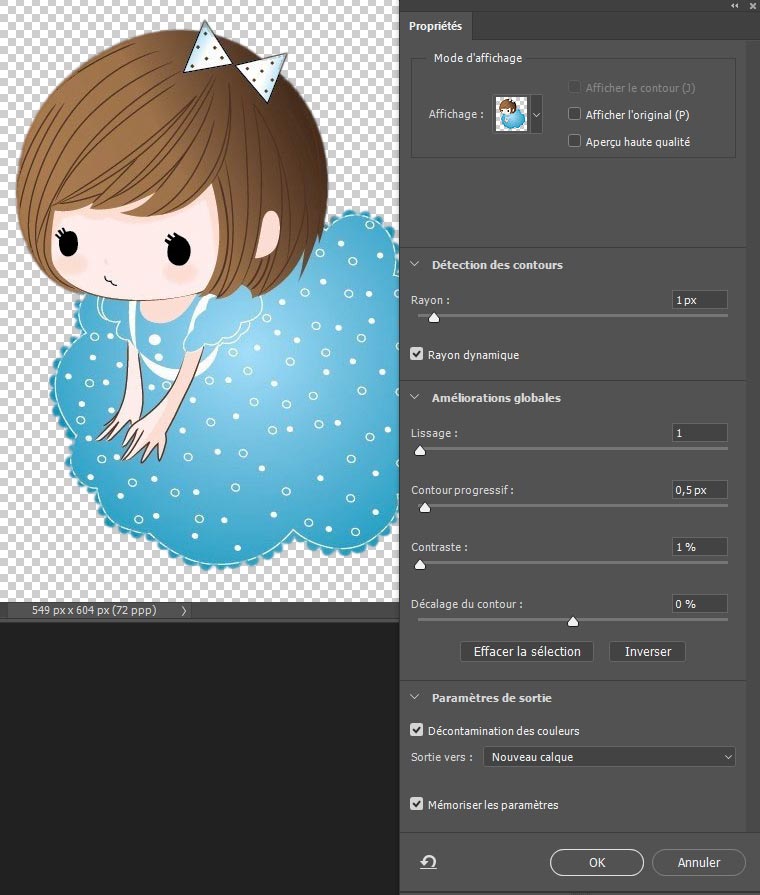Screen dimensions: 760x895
Task: Uncheck Rayon dynamique
Action: point(418,354)
